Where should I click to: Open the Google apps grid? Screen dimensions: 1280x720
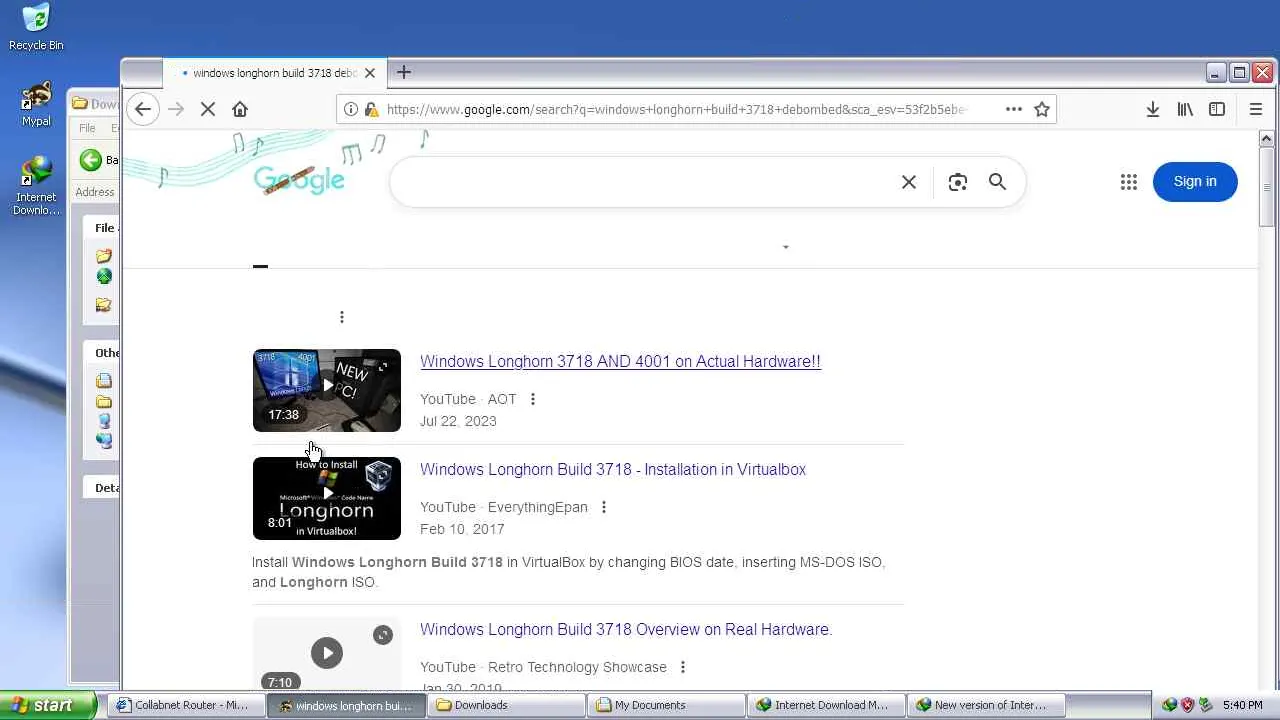[1129, 182]
